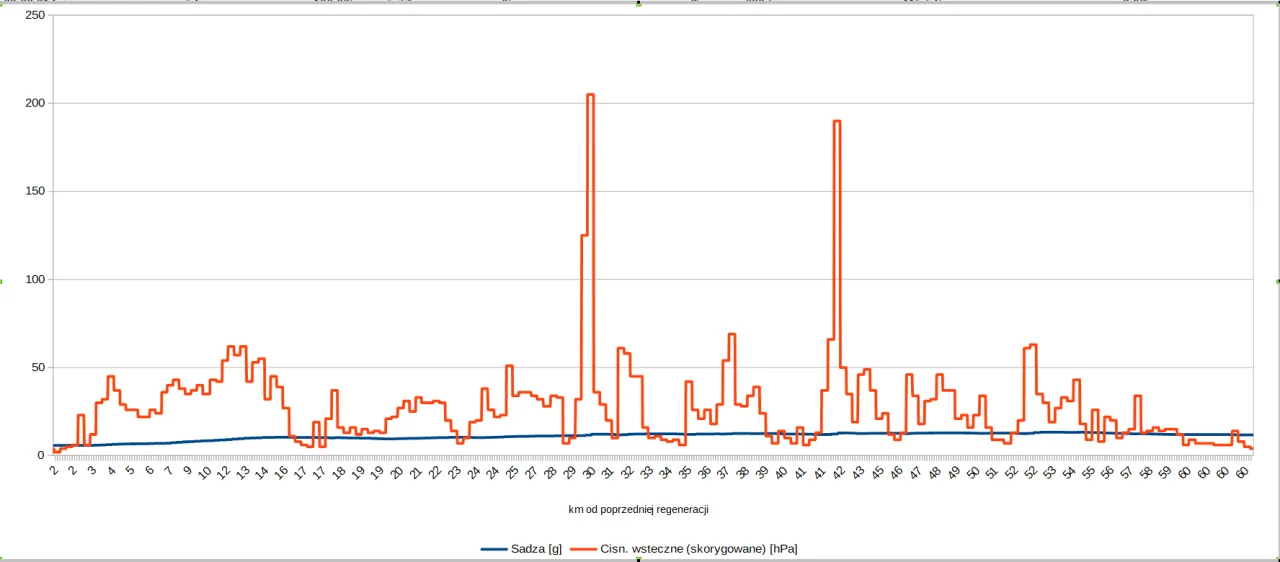Click the 100 label on the Y axis

pyautogui.click(x=34, y=279)
